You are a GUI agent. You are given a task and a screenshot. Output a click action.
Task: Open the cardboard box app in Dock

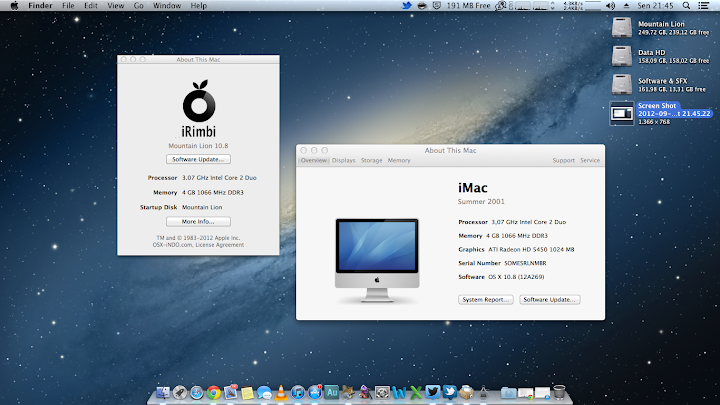466,392
